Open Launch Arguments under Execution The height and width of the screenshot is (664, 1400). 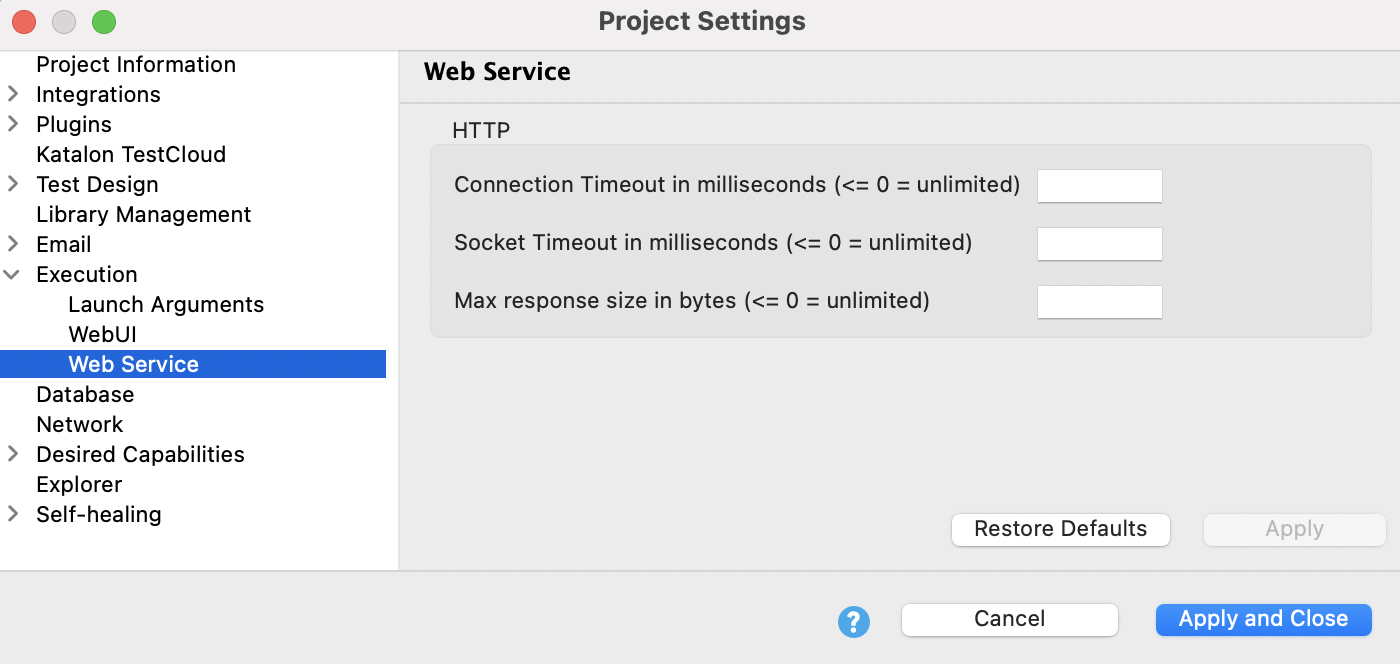[166, 304]
